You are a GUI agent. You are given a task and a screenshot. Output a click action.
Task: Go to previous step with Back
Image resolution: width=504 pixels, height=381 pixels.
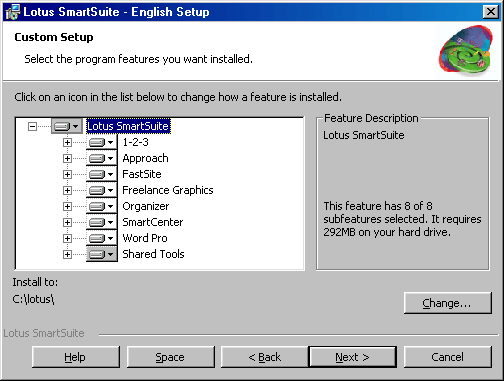click(x=265, y=357)
